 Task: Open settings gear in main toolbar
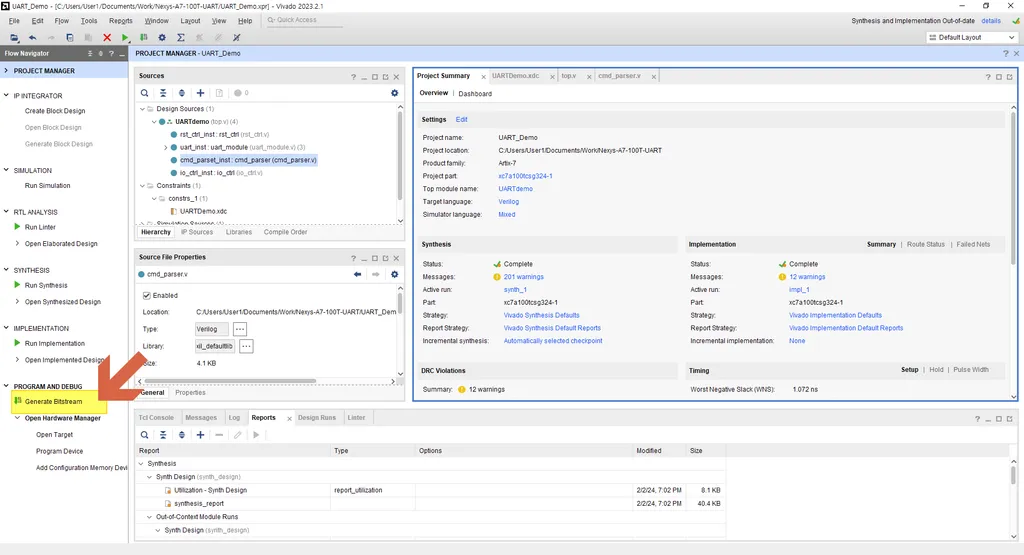click(x=162, y=38)
